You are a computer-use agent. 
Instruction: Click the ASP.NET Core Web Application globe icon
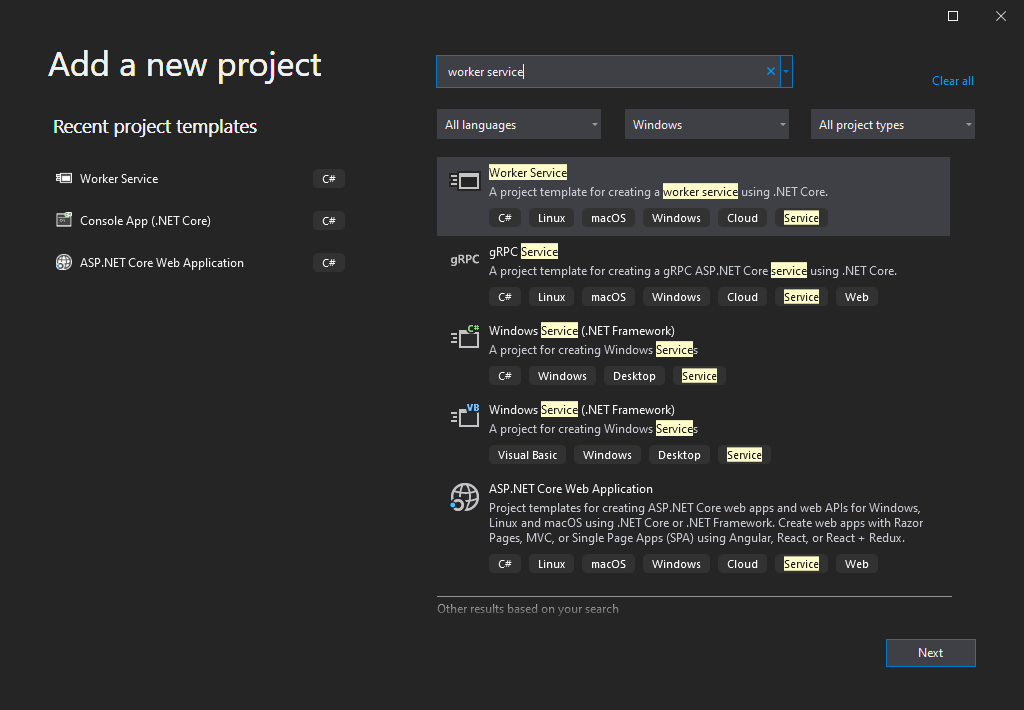click(465, 496)
